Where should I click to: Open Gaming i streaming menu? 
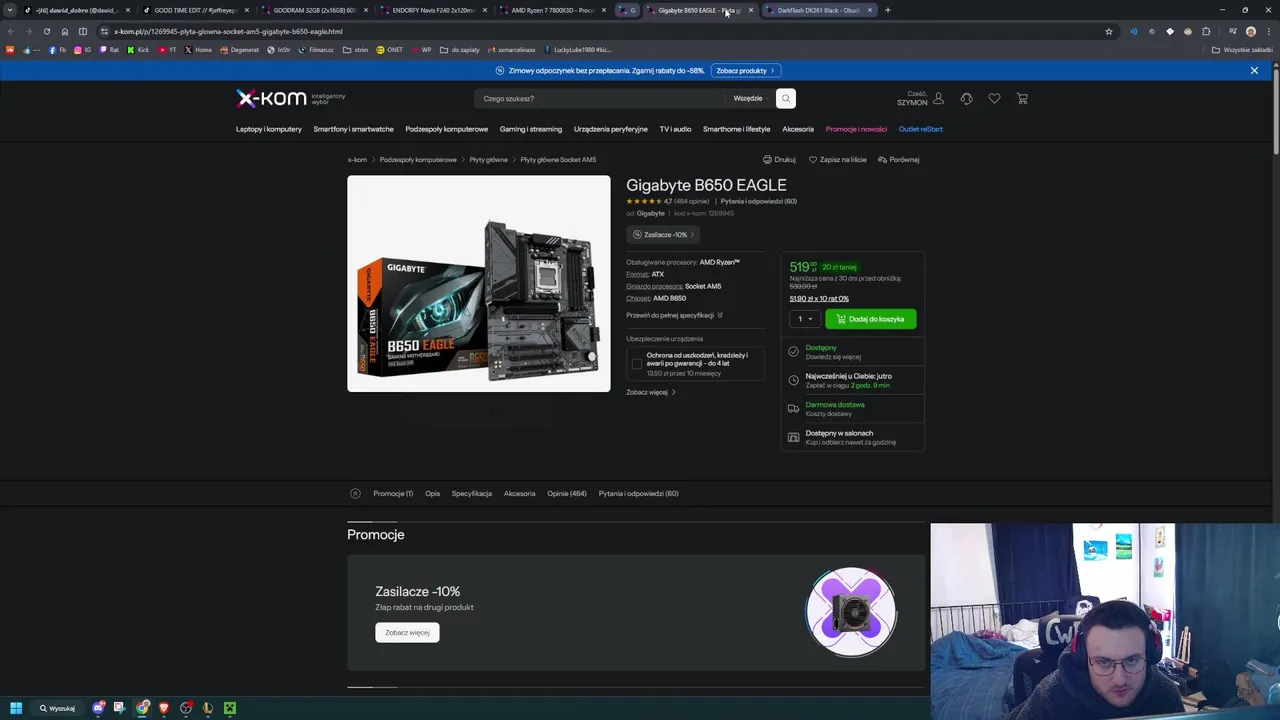[x=531, y=129]
